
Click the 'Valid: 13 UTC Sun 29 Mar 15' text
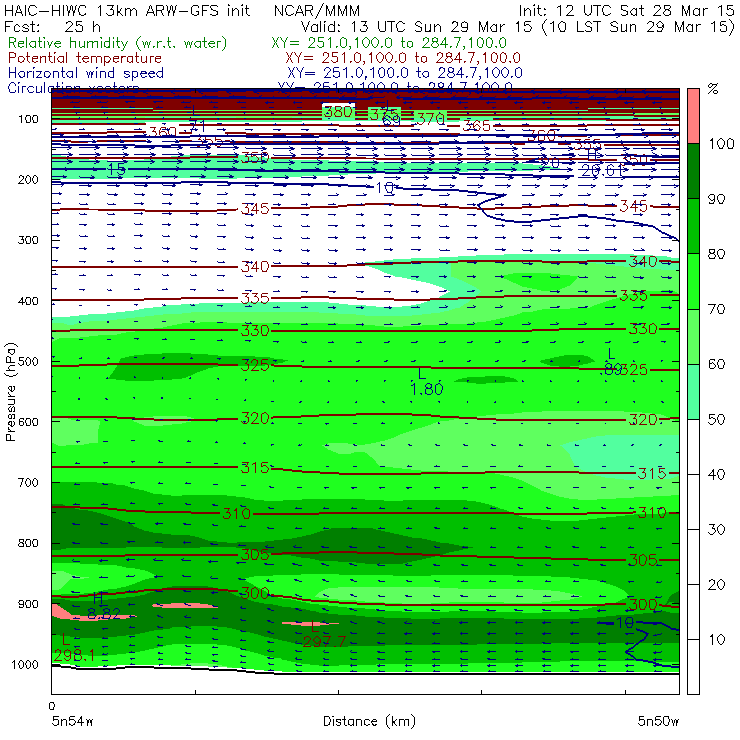[x=417, y=26]
